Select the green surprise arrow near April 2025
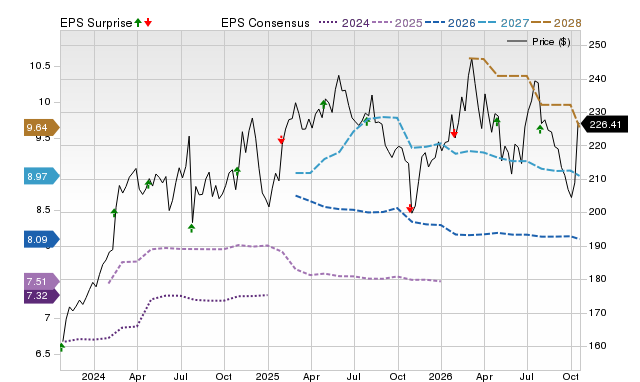 (324, 104)
